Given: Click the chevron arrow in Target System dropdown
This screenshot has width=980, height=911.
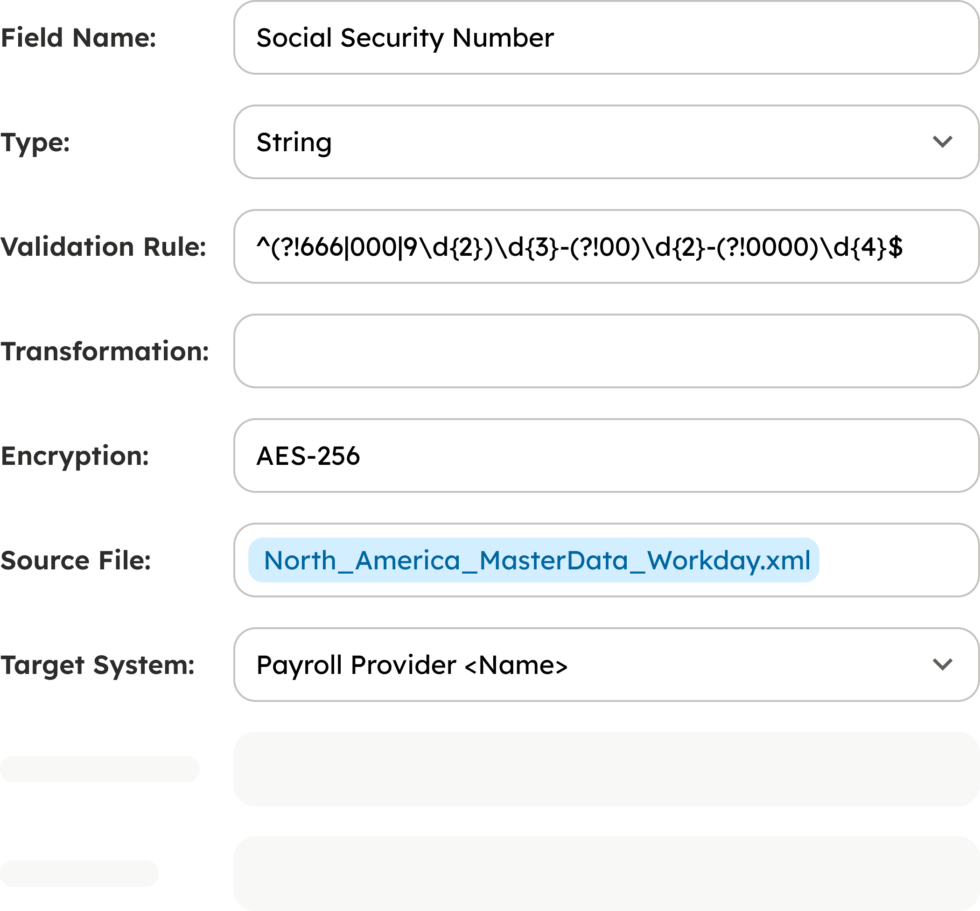Looking at the screenshot, I should pyautogui.click(x=942, y=664).
